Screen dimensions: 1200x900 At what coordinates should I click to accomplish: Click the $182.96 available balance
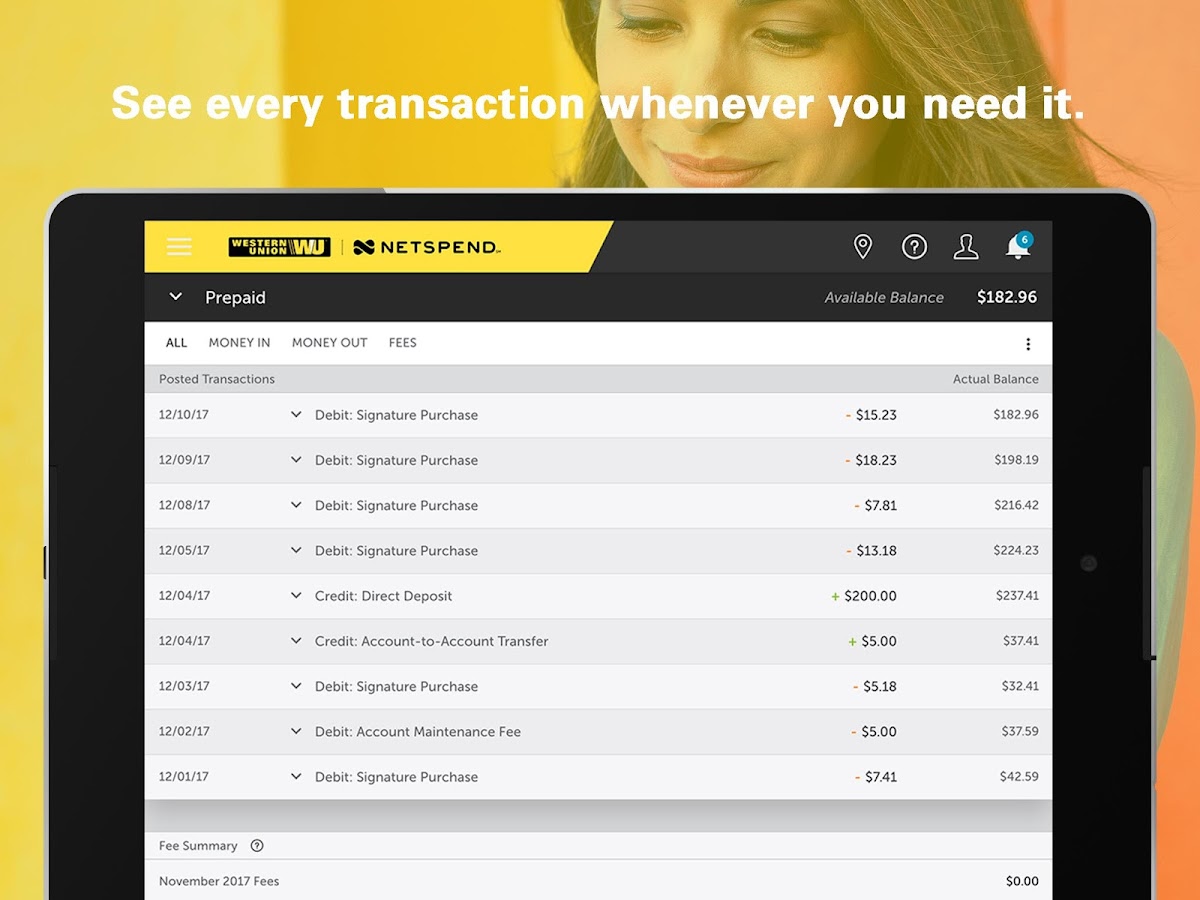1007,297
